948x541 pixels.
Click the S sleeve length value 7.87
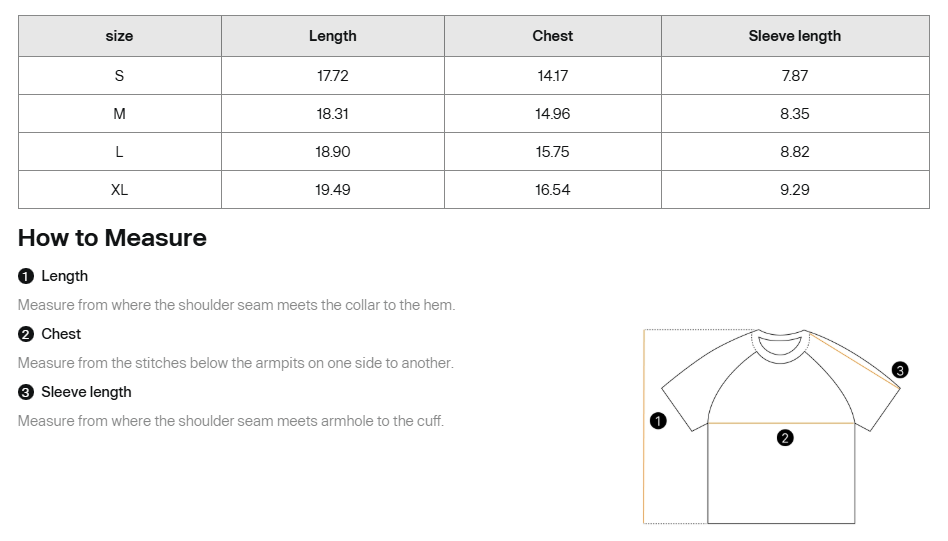[x=794, y=76]
